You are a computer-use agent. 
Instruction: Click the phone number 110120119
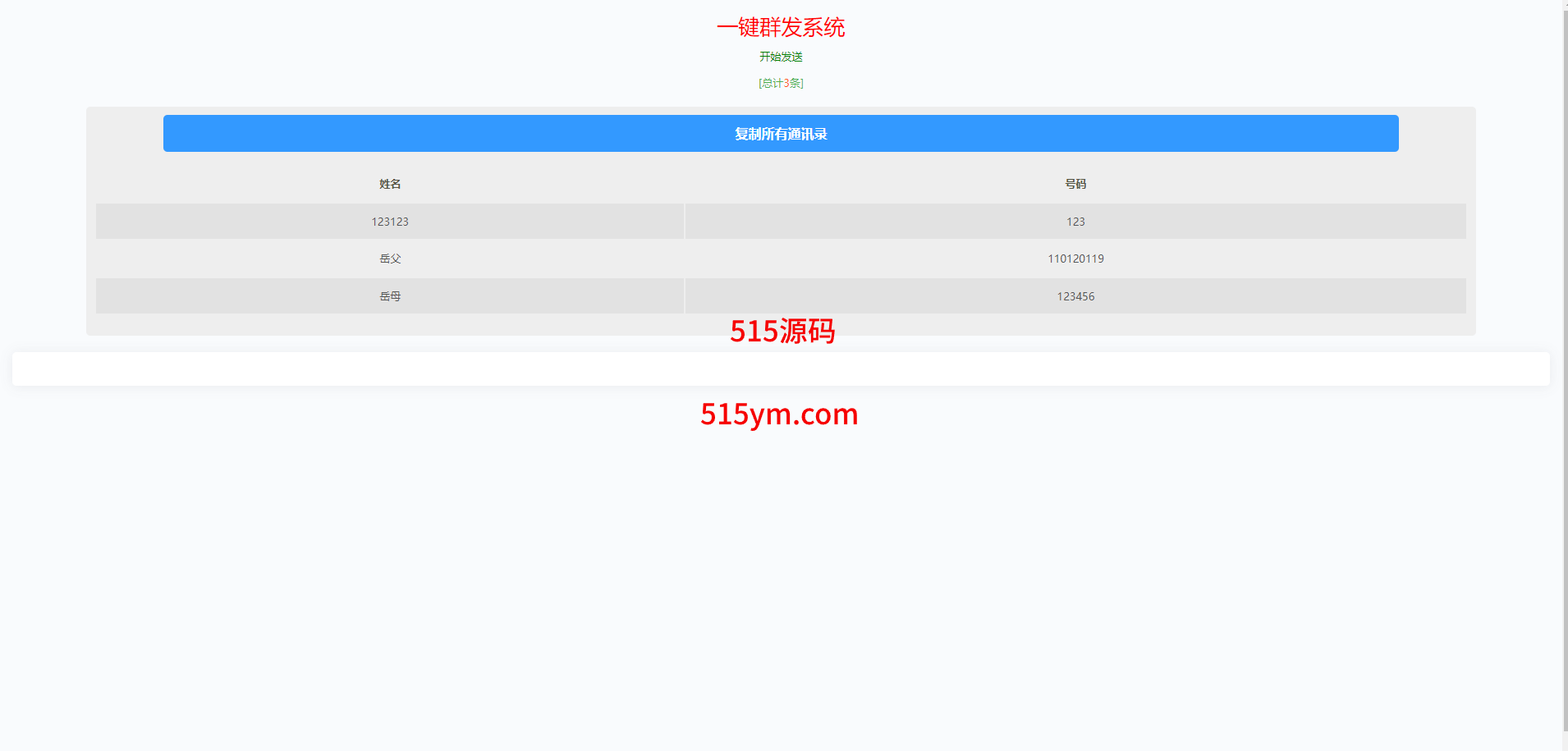point(1075,259)
